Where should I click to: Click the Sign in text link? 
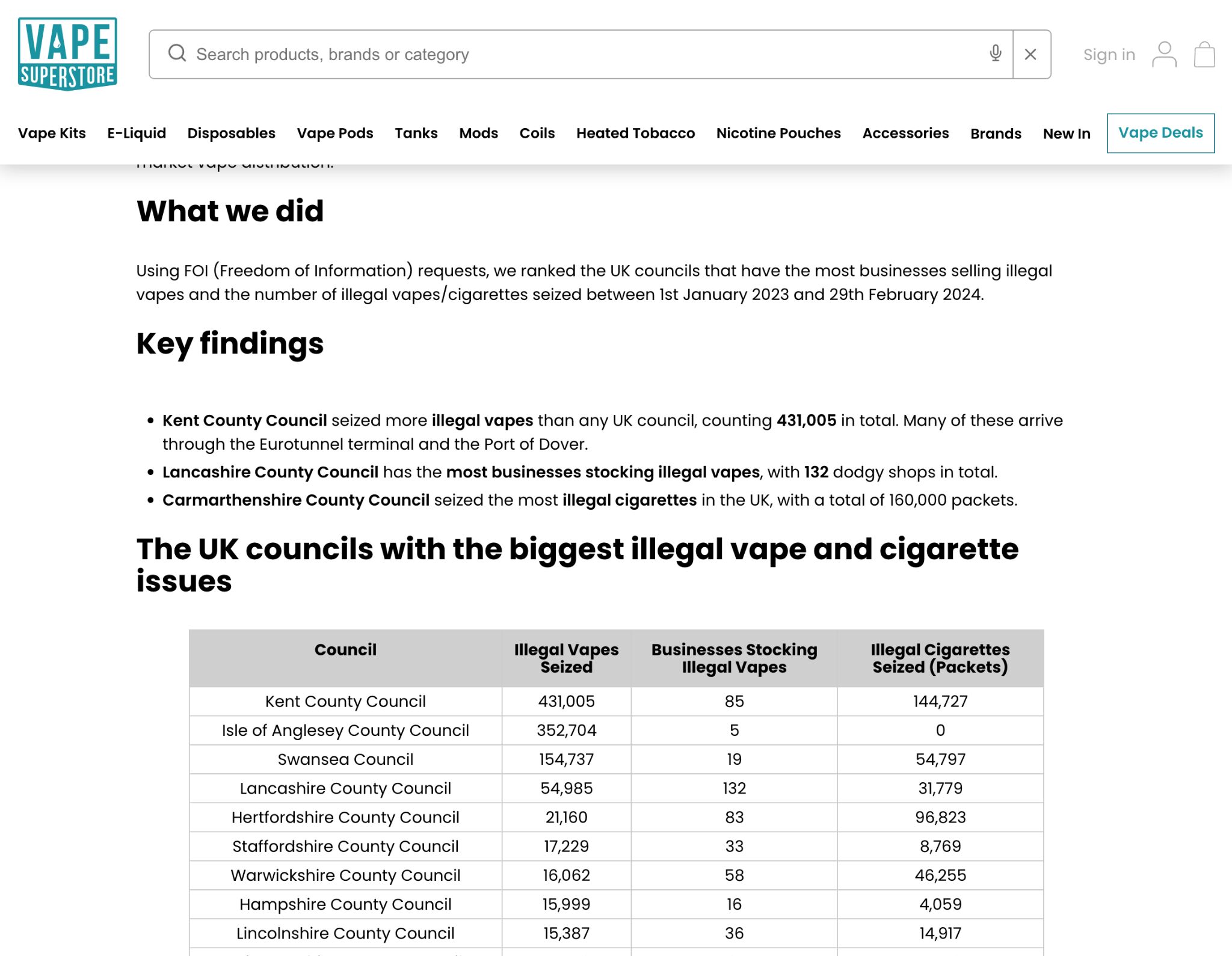(x=1109, y=53)
